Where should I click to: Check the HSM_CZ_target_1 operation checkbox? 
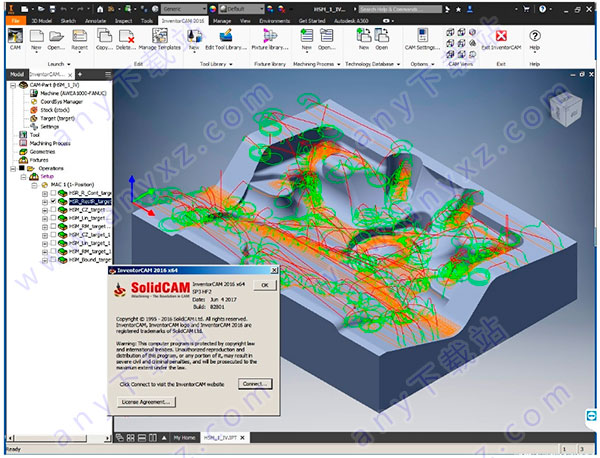(54, 235)
